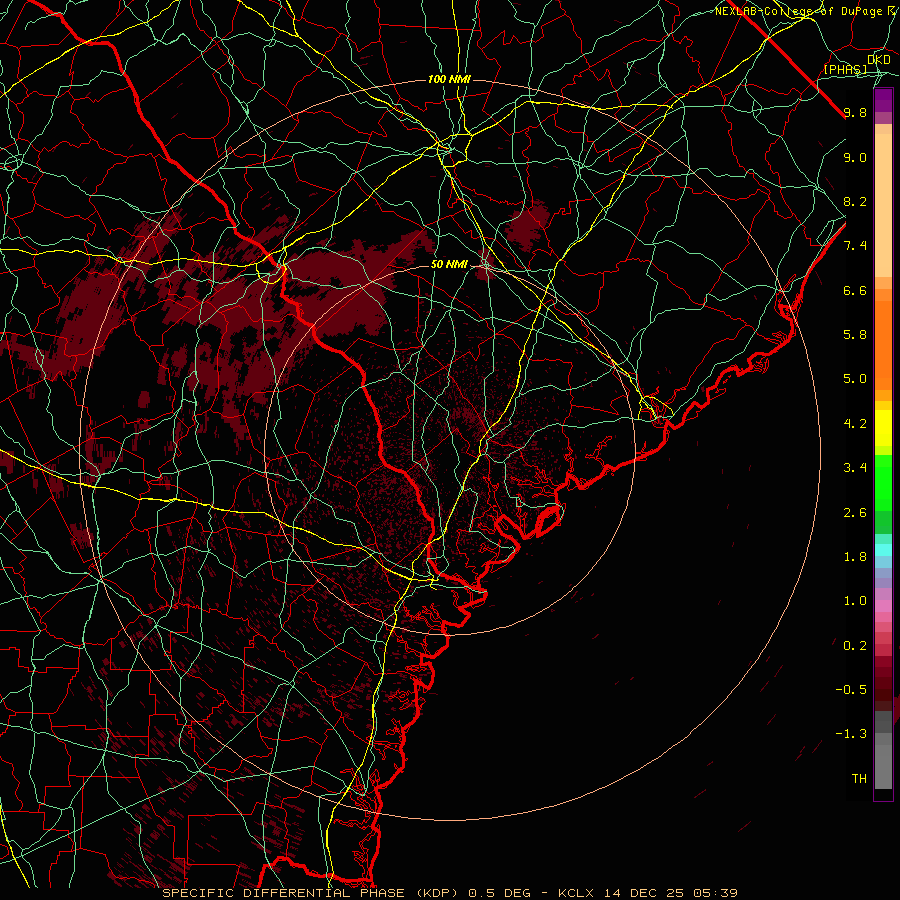Screen dimensions: 900x900
Task: Select the 0.2 scale value
Action: pos(855,646)
